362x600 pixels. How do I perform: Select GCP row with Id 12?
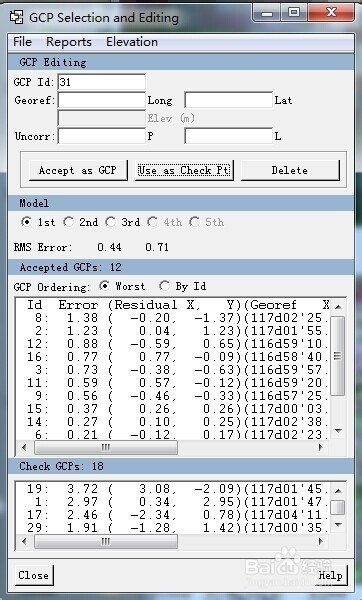pyautogui.click(x=173, y=344)
